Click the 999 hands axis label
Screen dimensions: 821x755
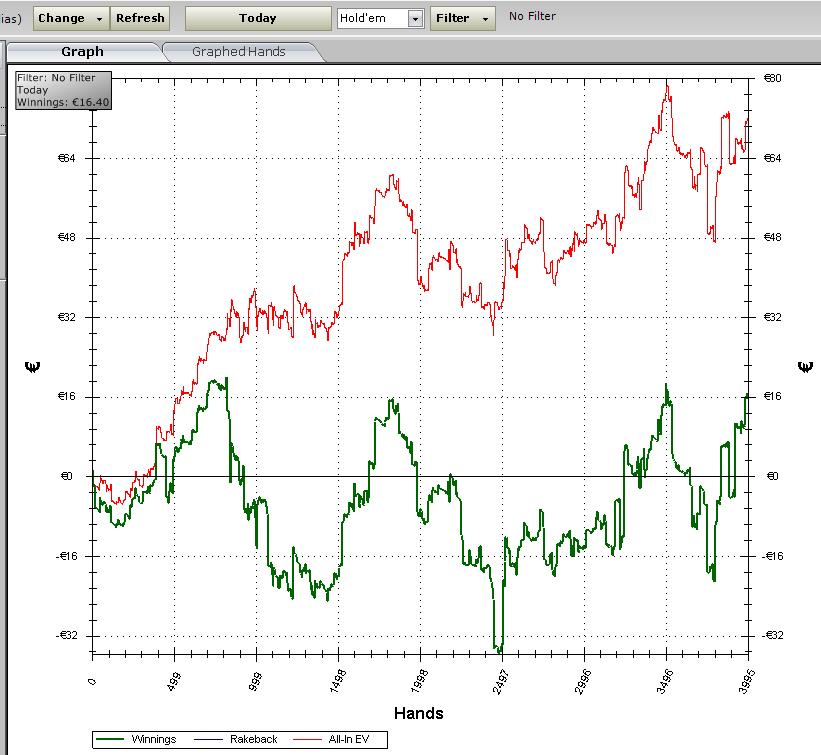pyautogui.click(x=254, y=681)
